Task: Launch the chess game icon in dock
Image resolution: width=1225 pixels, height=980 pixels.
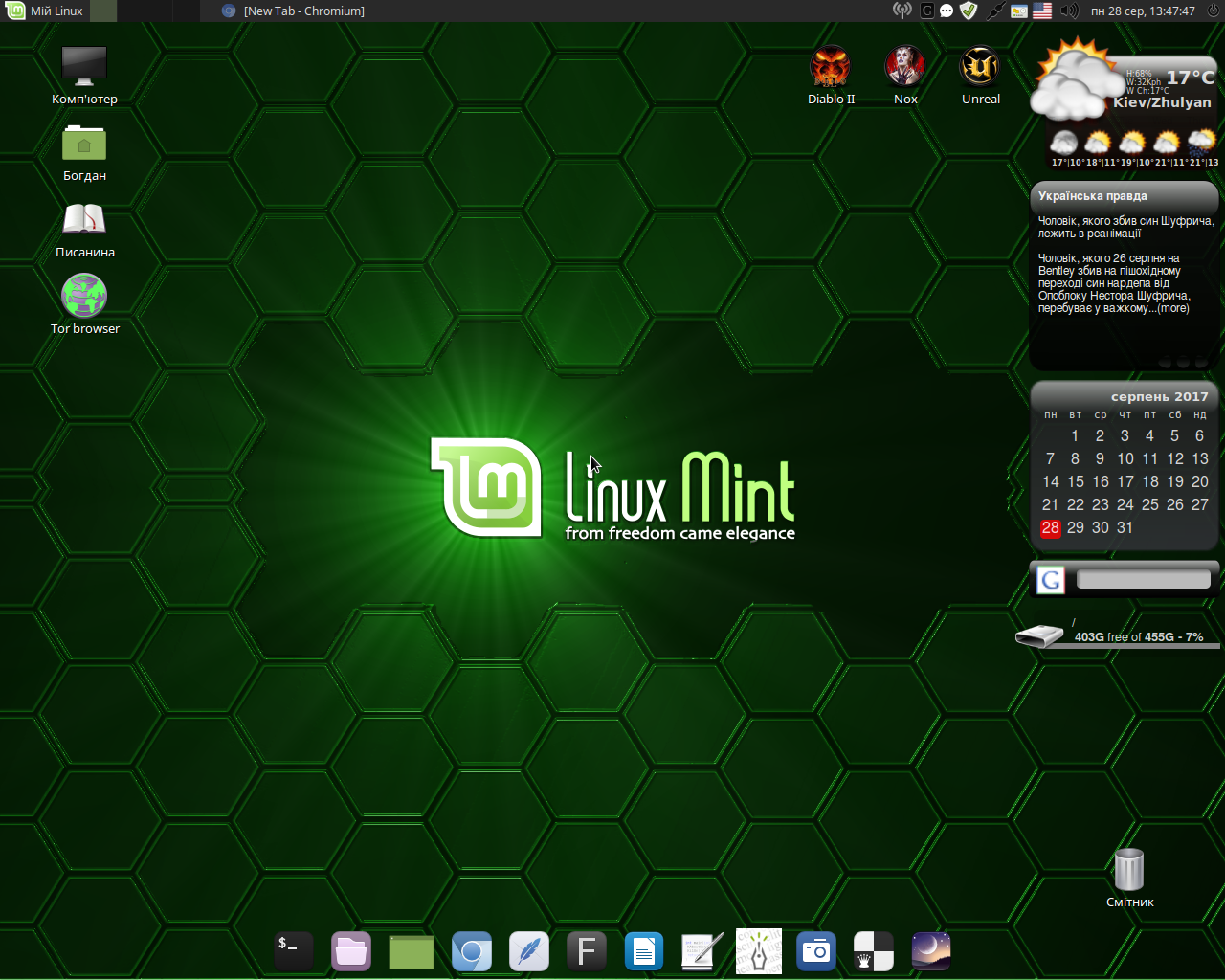Action: [x=874, y=951]
